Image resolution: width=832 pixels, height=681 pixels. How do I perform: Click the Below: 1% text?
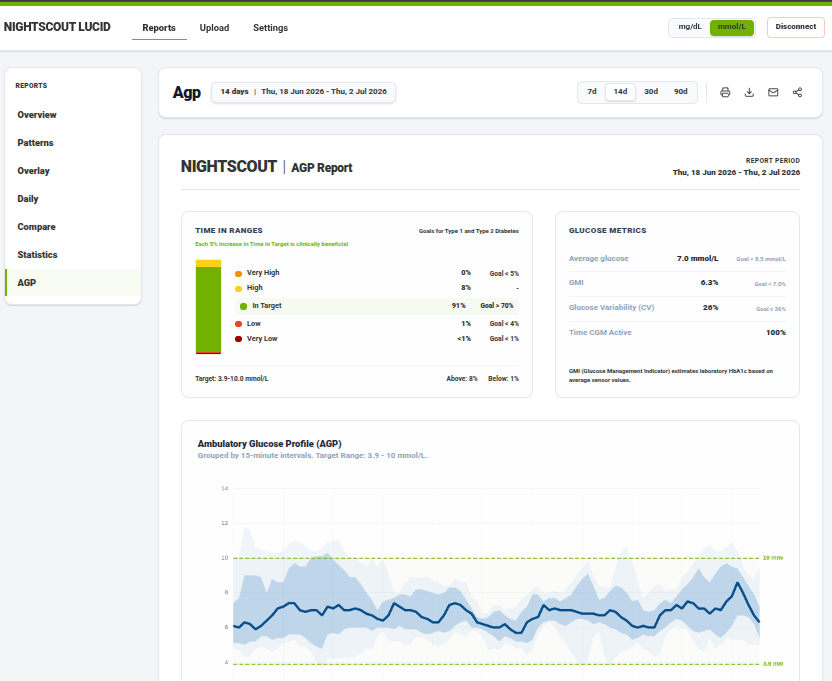(x=504, y=378)
